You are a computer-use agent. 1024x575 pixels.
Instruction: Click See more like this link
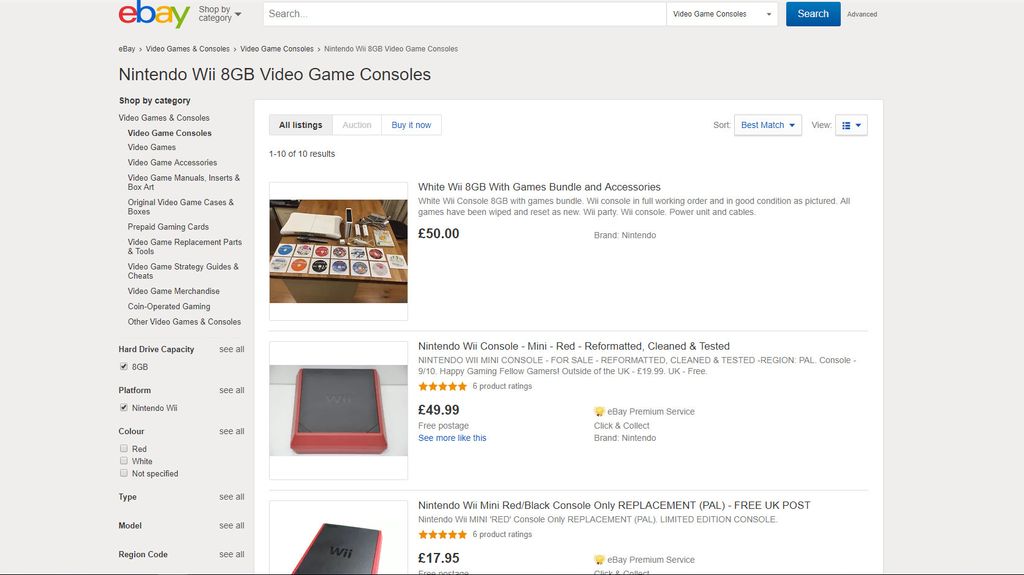[x=452, y=438]
